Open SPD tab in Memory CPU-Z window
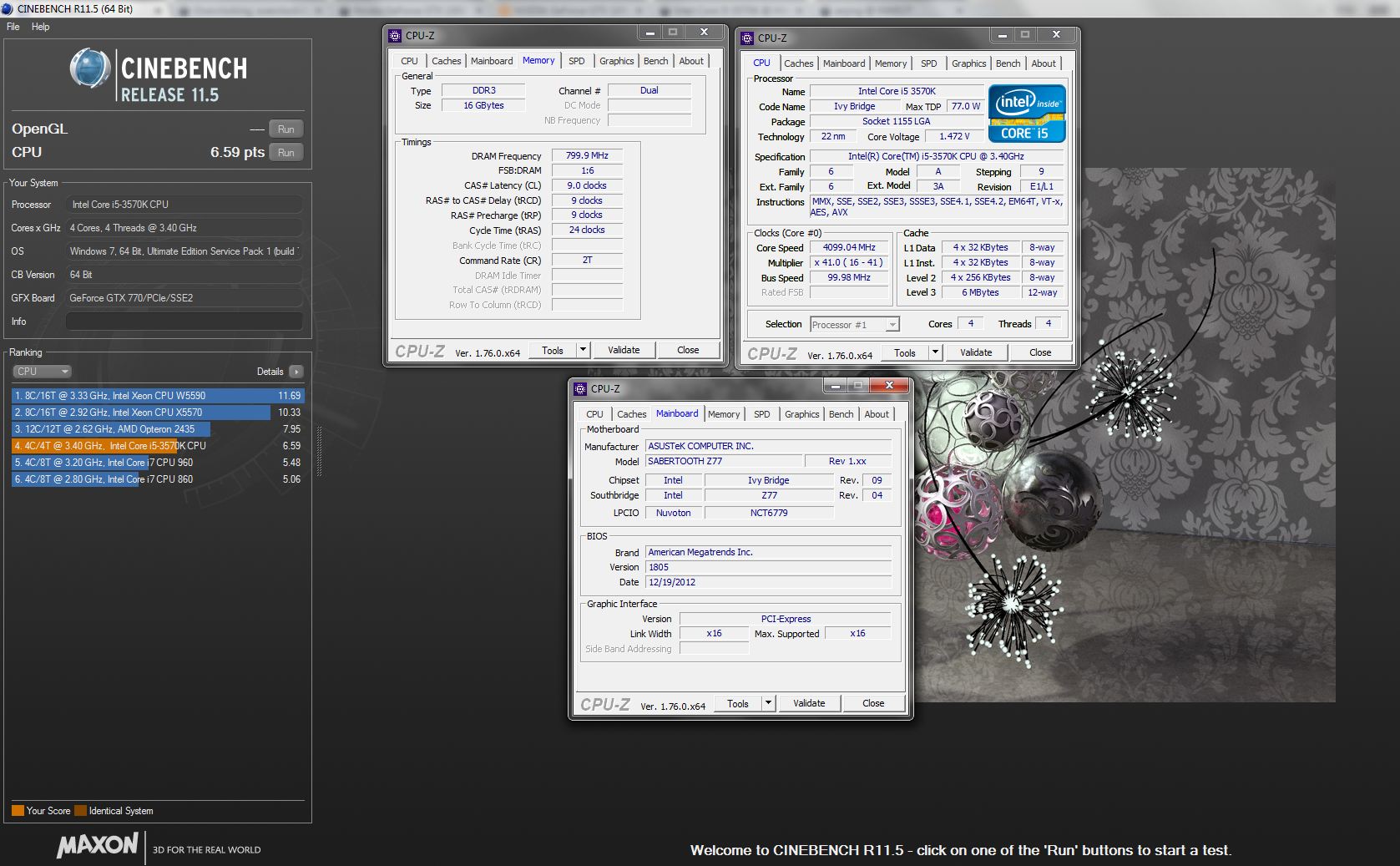Viewport: 1400px width, 866px height. tap(576, 61)
